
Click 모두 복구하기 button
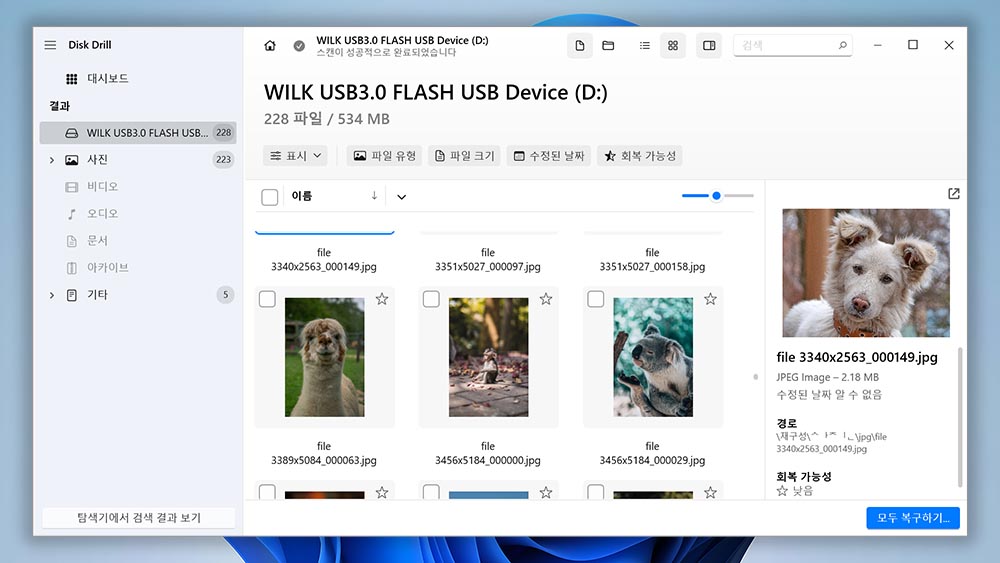[x=913, y=518]
